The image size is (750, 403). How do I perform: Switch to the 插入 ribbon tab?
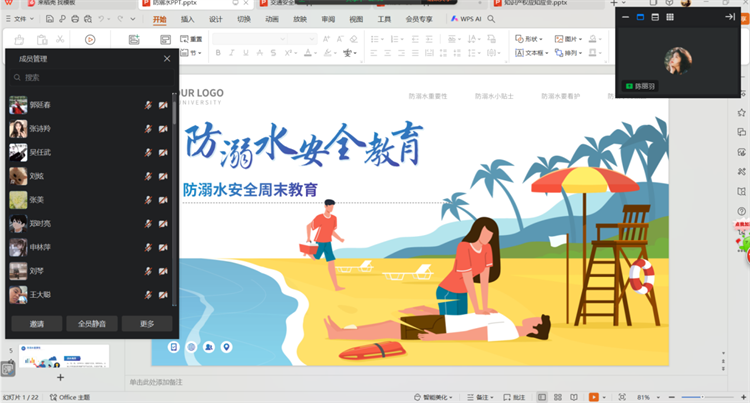tap(188, 19)
